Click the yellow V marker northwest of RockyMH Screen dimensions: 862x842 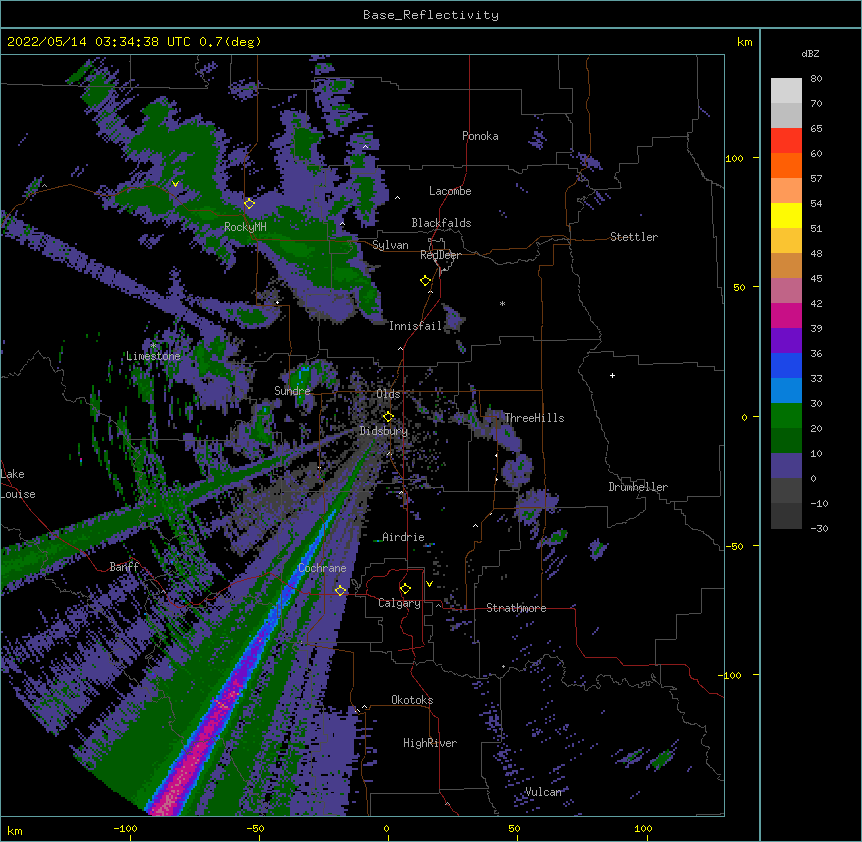tap(175, 184)
